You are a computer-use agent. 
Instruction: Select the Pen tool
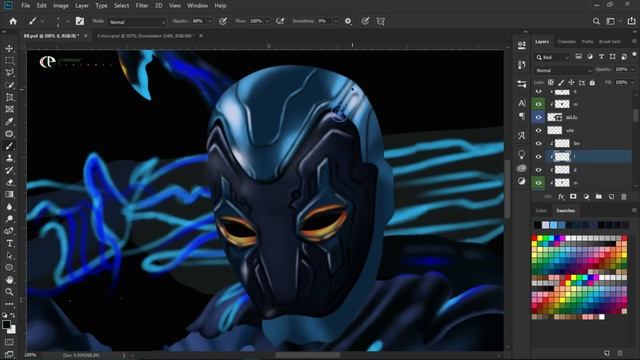pyautogui.click(x=9, y=231)
